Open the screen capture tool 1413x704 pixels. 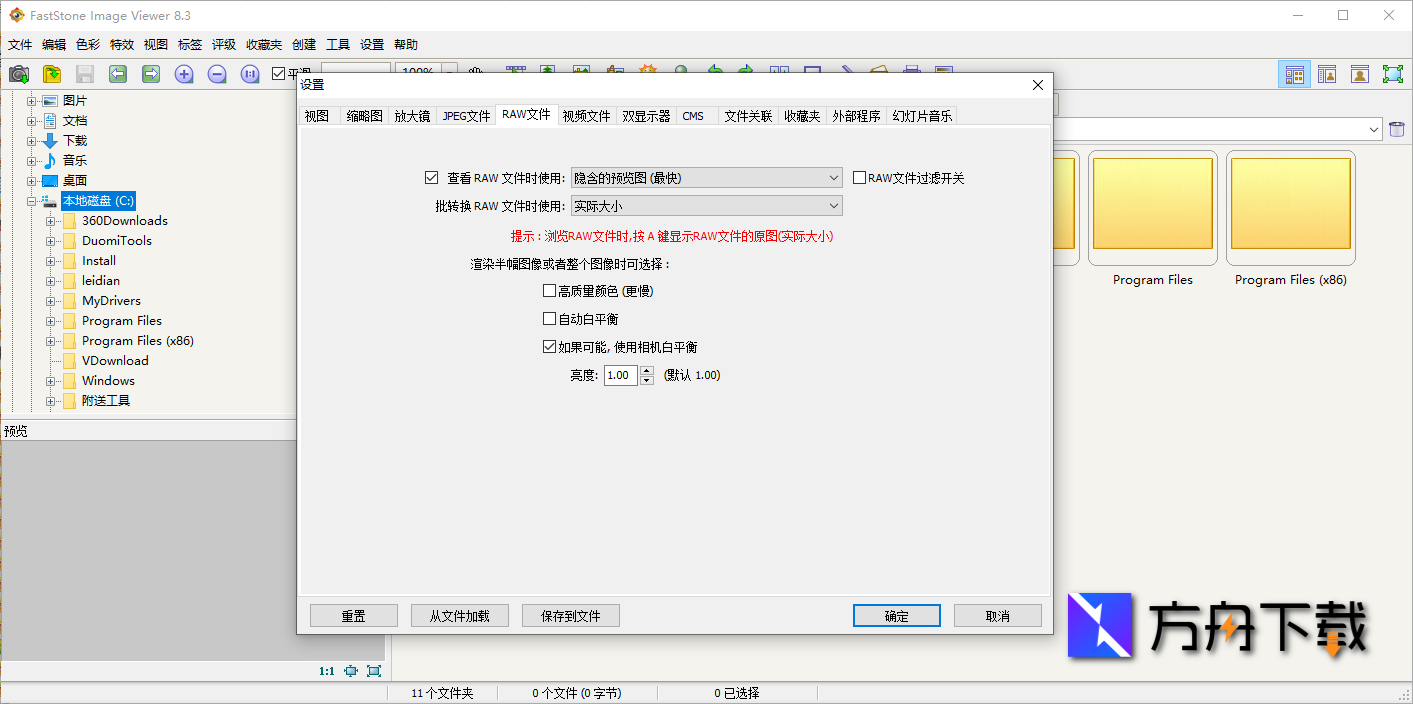click(x=18, y=74)
